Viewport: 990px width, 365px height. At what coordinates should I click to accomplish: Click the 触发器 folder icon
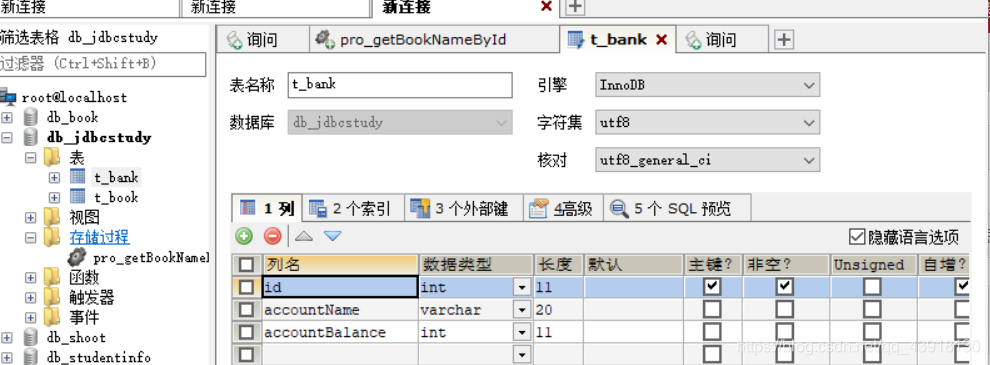52,297
